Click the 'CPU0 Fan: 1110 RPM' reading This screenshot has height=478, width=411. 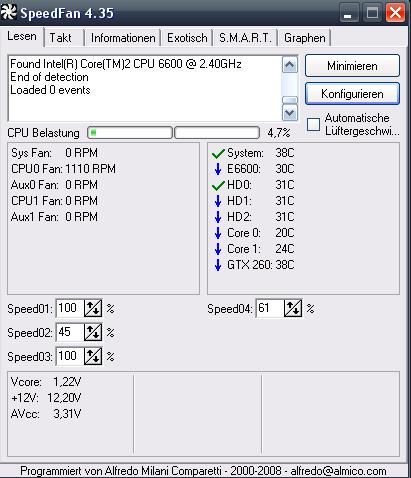tap(63, 169)
